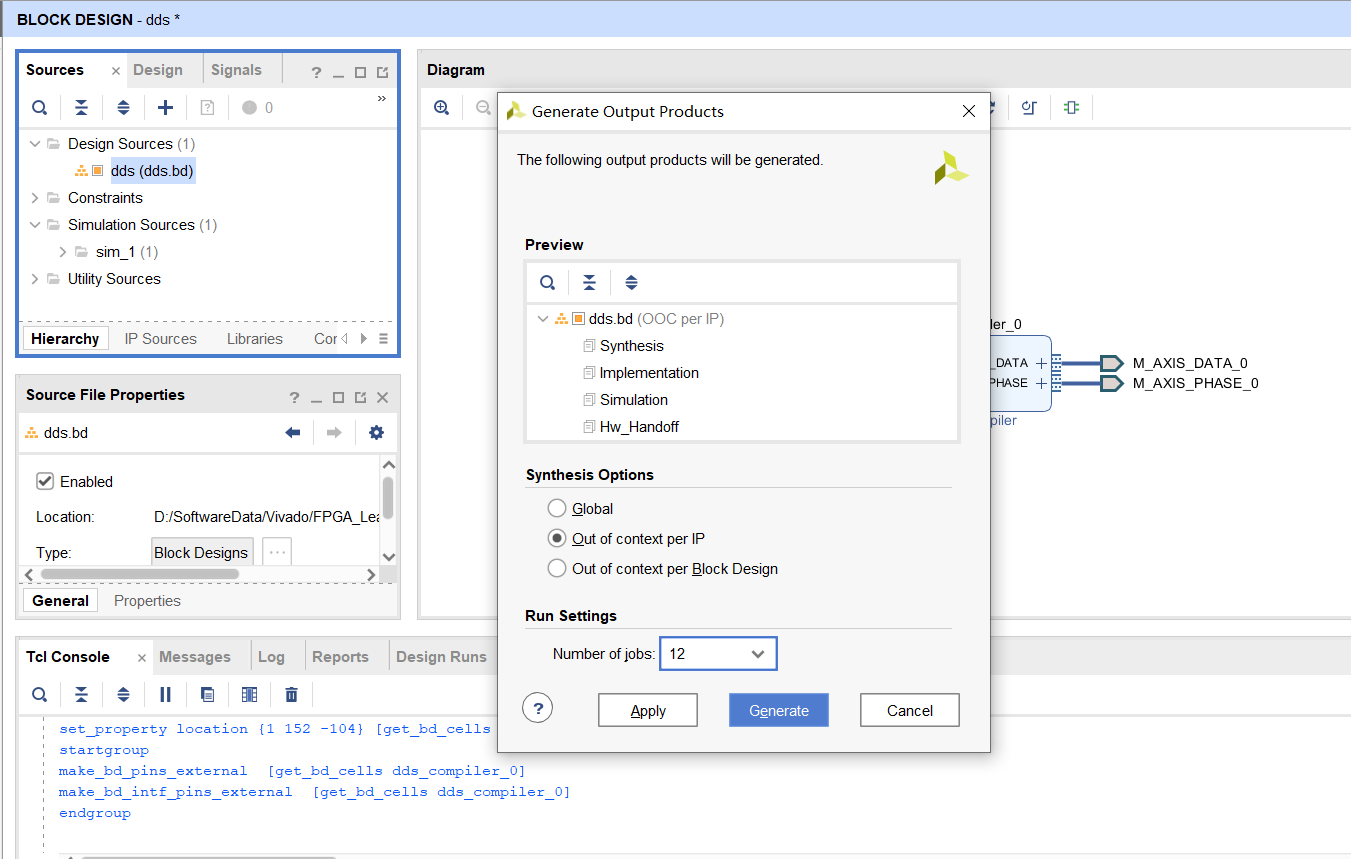
Task: Uncheck the Enabled checkbox
Action: [45, 482]
